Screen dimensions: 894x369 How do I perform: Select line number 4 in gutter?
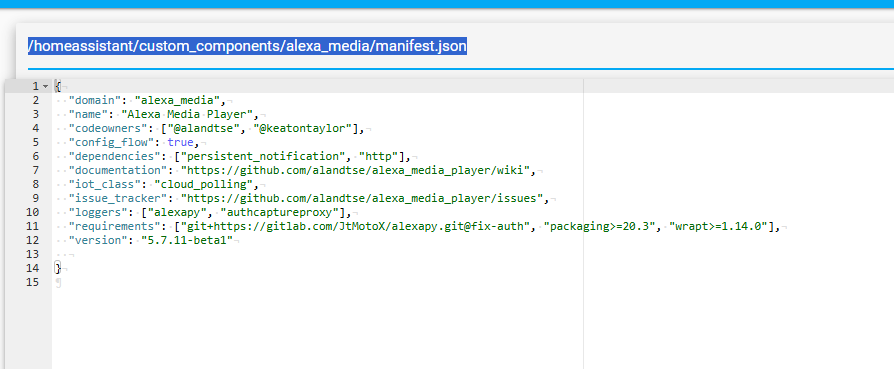pos(36,128)
